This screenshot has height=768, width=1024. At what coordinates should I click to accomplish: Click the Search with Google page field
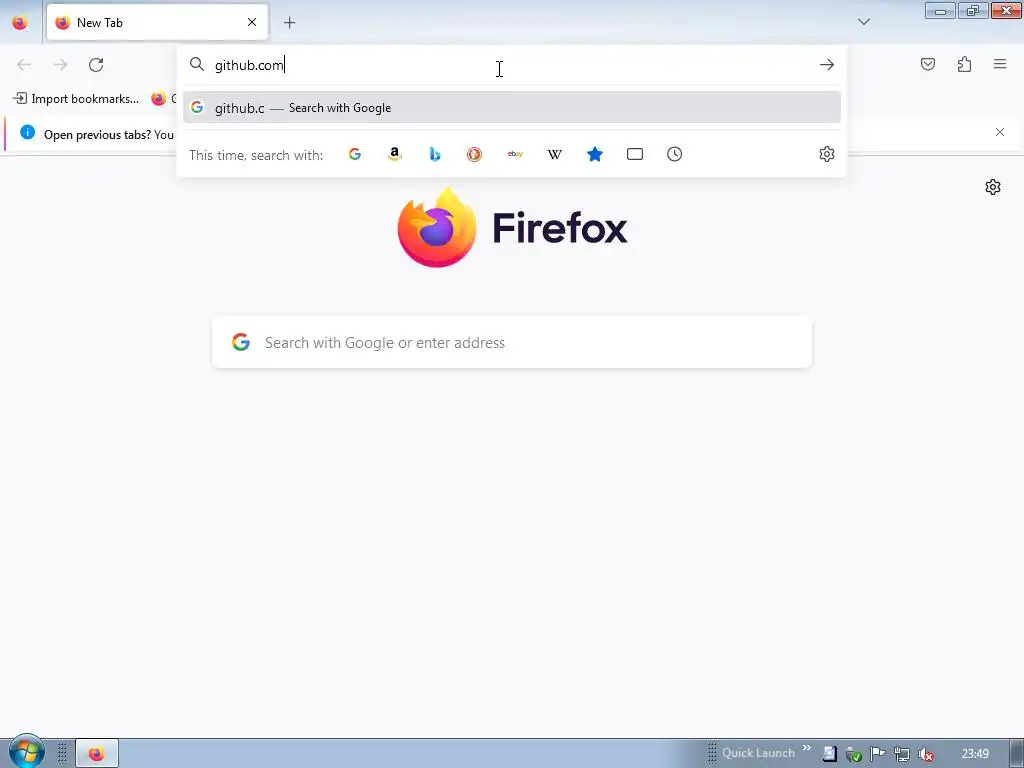(x=511, y=342)
